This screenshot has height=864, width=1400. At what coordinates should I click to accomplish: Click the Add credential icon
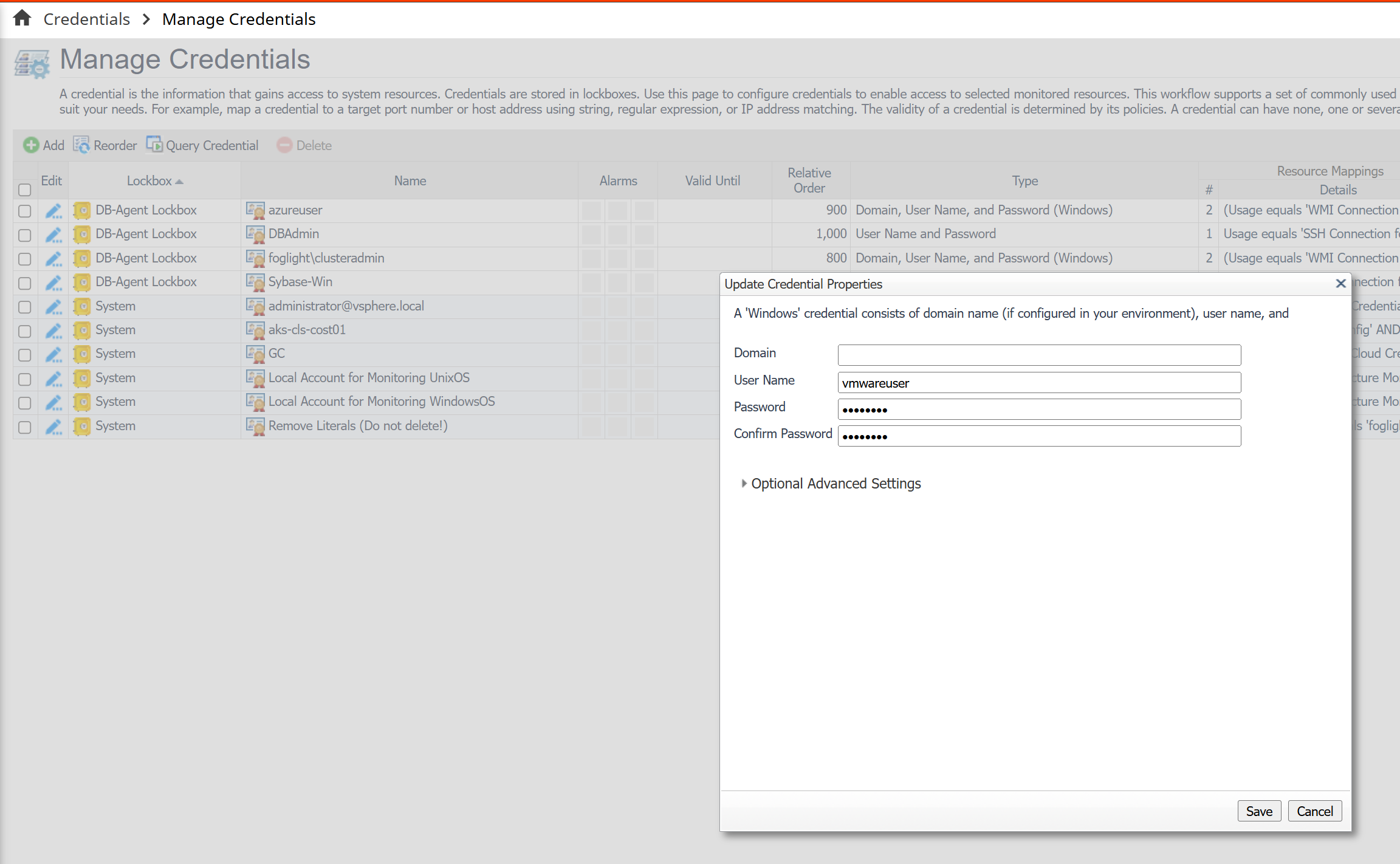coord(32,145)
